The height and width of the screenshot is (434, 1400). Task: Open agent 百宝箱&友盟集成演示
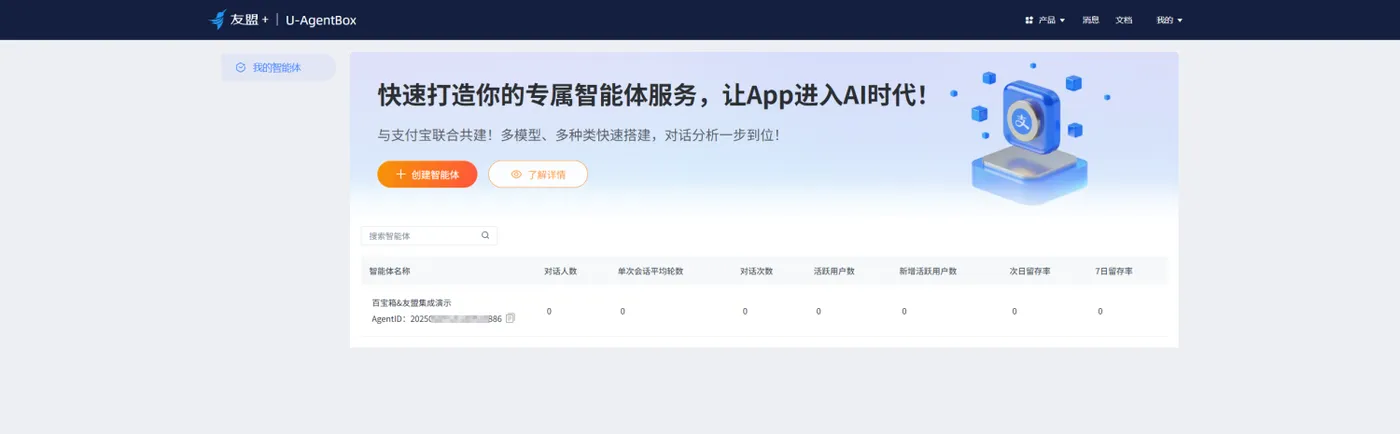click(411, 302)
